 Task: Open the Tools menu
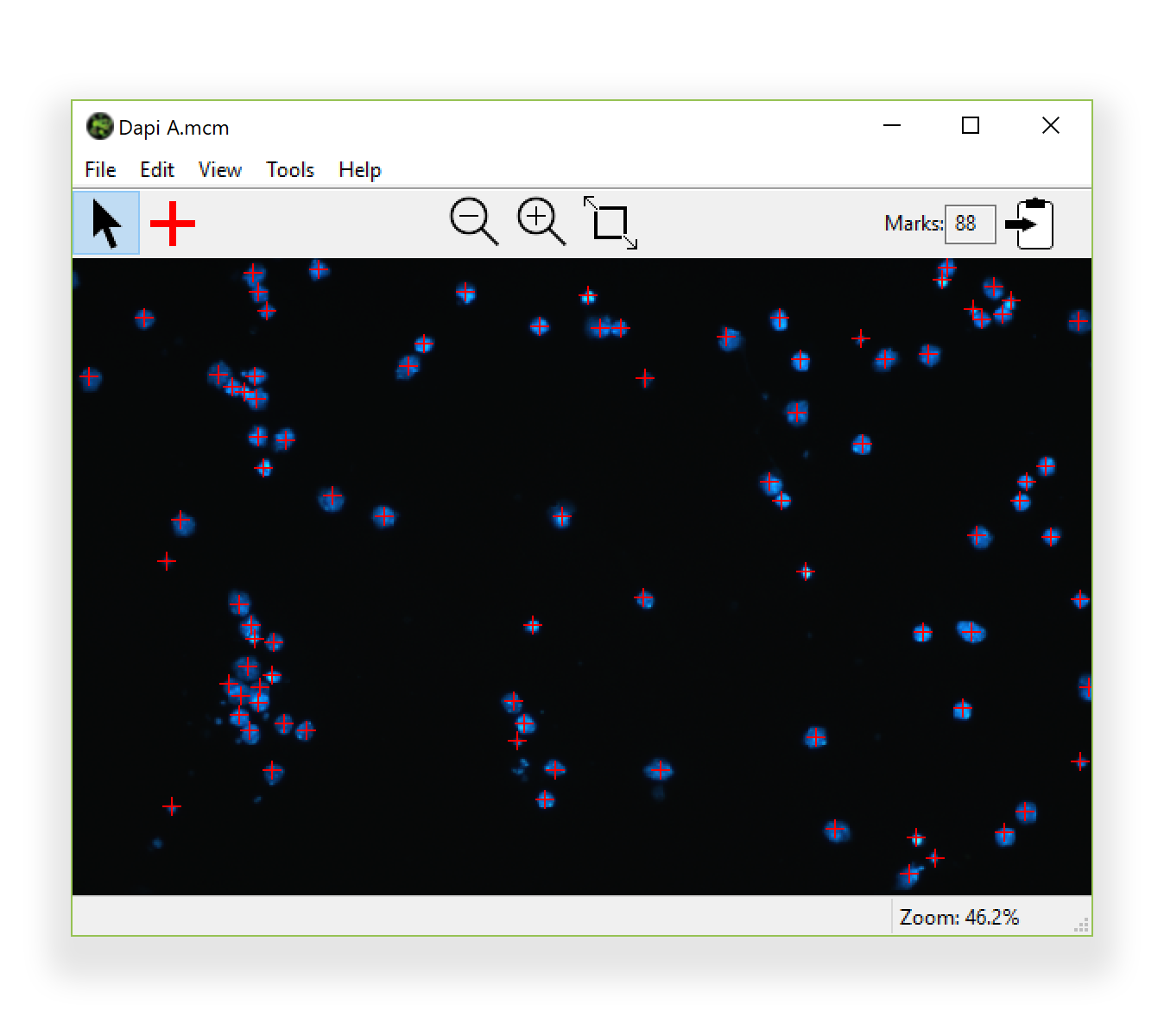[290, 170]
